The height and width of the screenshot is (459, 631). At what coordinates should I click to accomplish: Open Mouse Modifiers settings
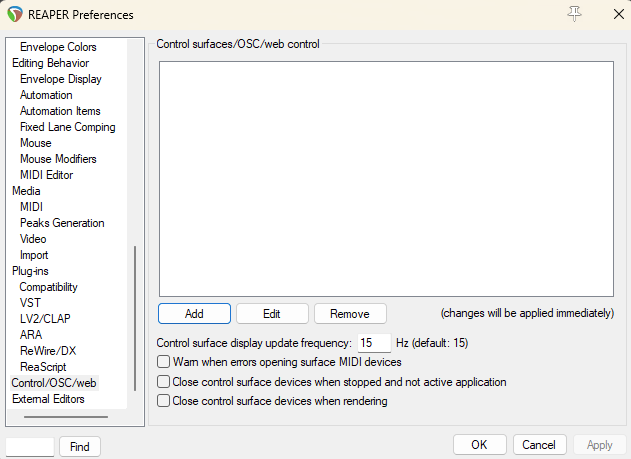(58, 159)
